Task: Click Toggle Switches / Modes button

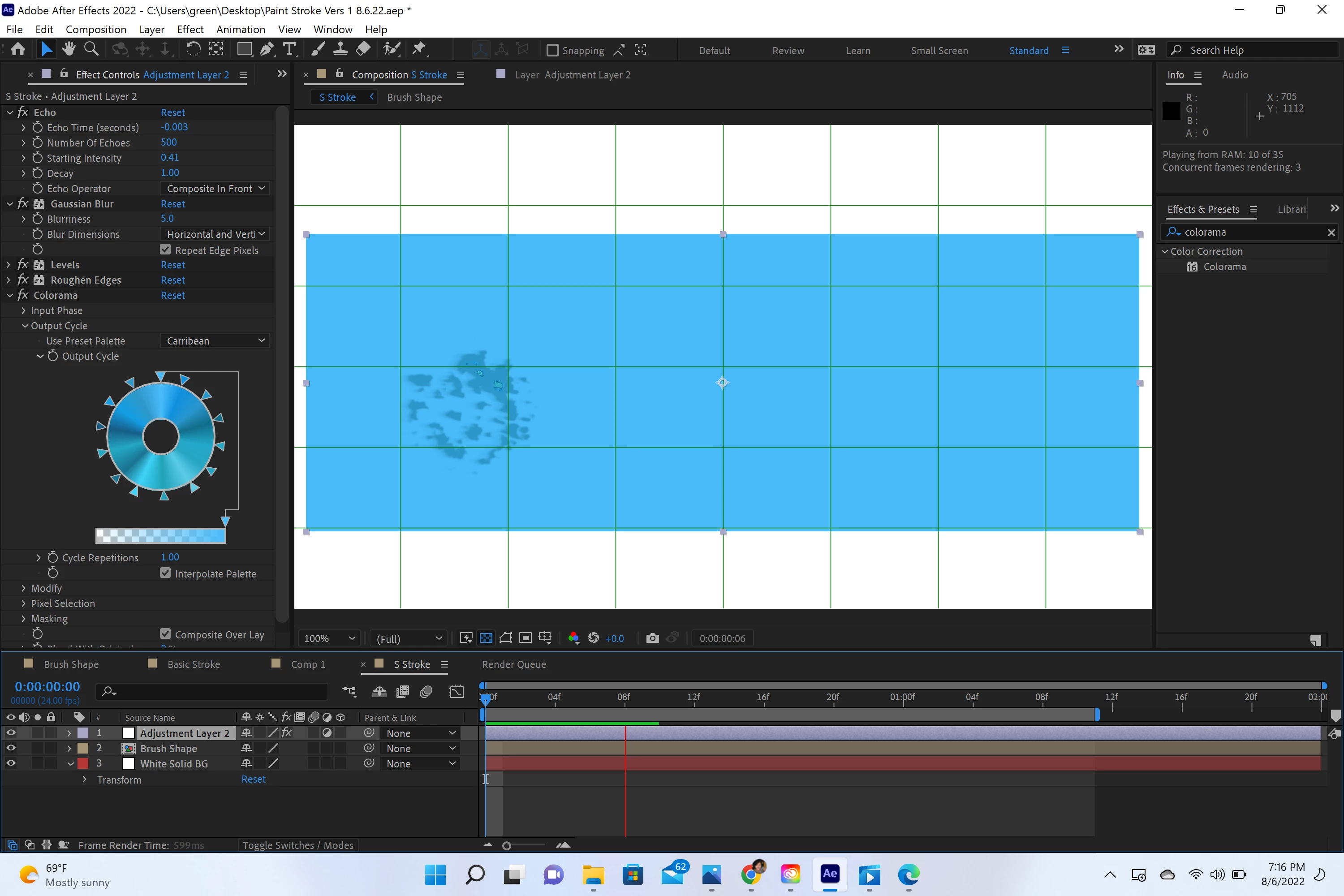Action: (298, 845)
